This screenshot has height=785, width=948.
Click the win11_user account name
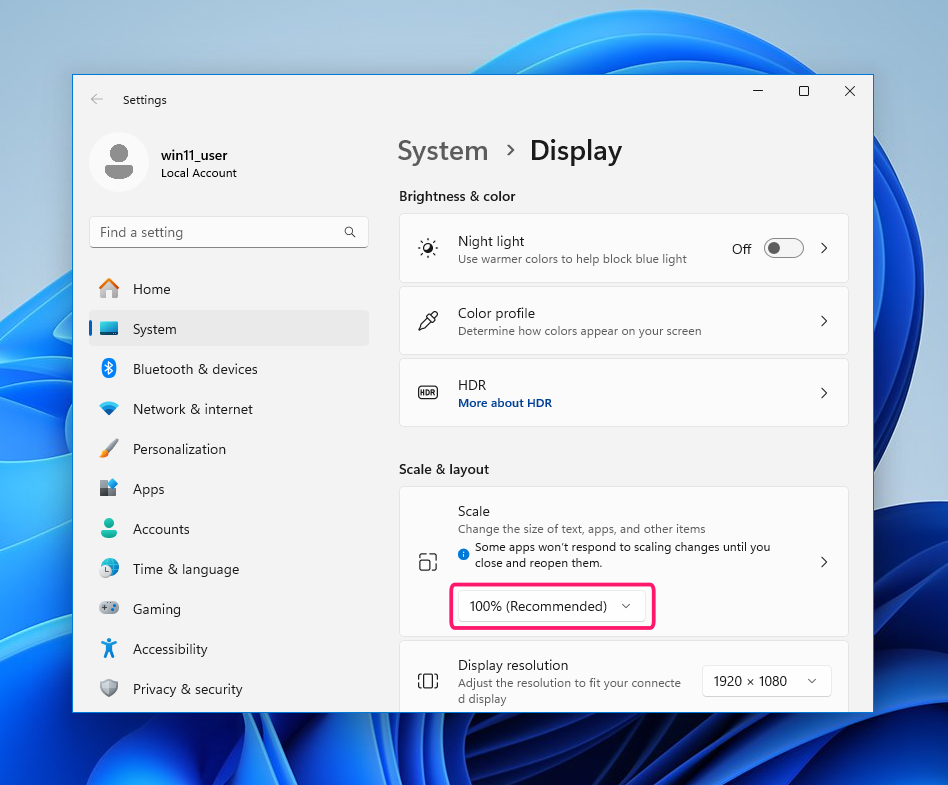194,155
